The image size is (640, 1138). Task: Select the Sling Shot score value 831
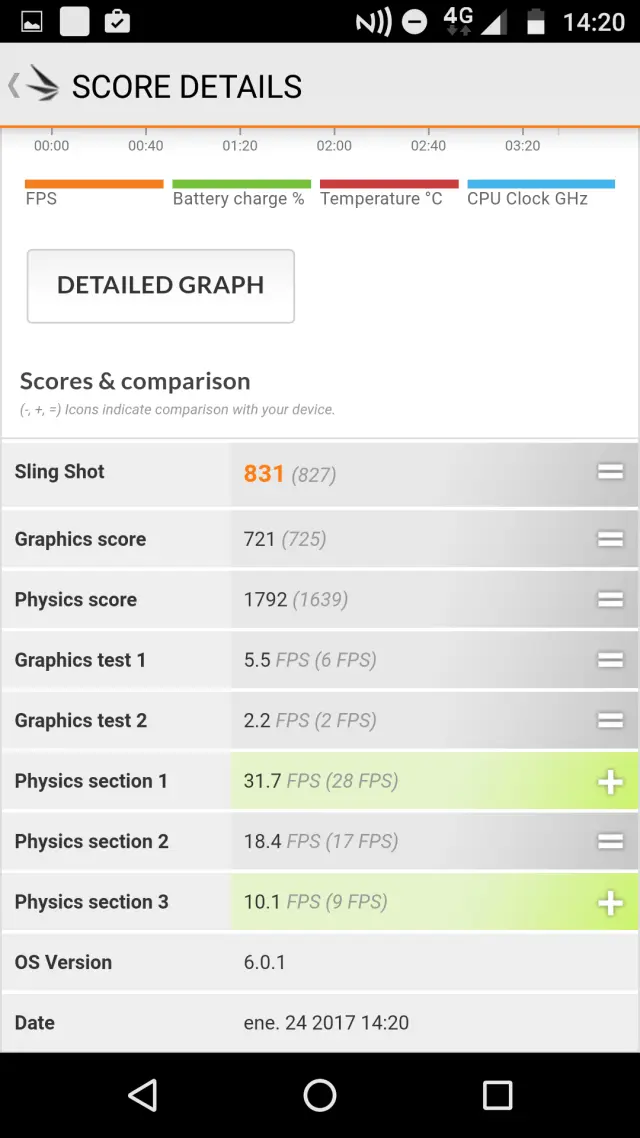point(264,473)
